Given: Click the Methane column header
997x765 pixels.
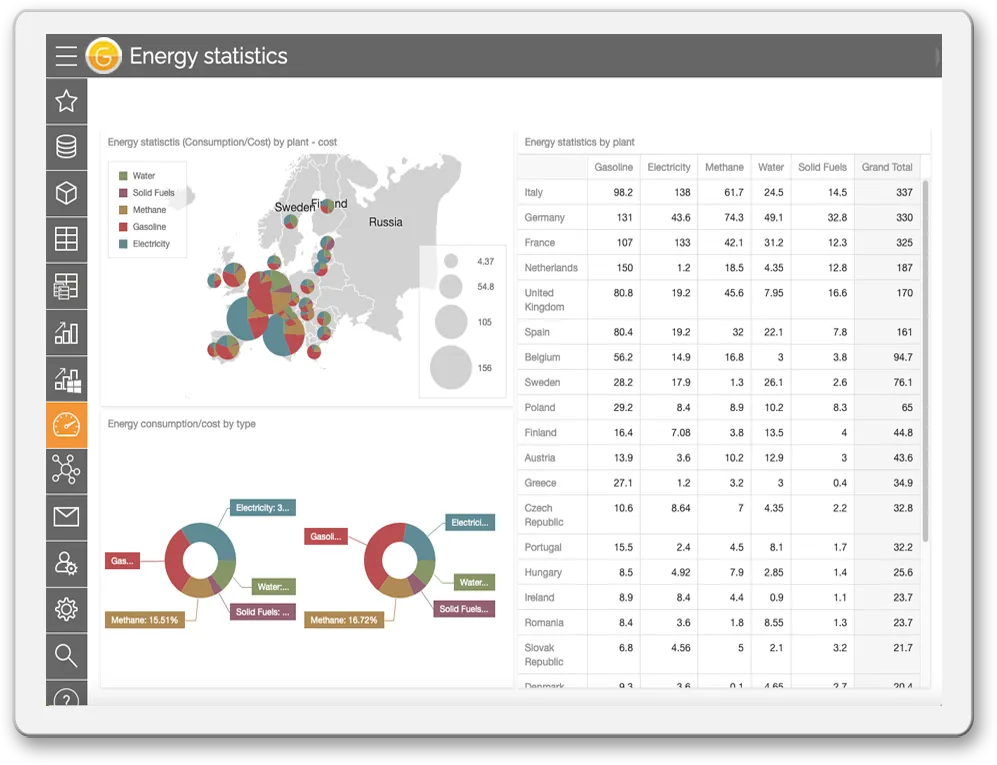Looking at the screenshot, I should point(724,167).
